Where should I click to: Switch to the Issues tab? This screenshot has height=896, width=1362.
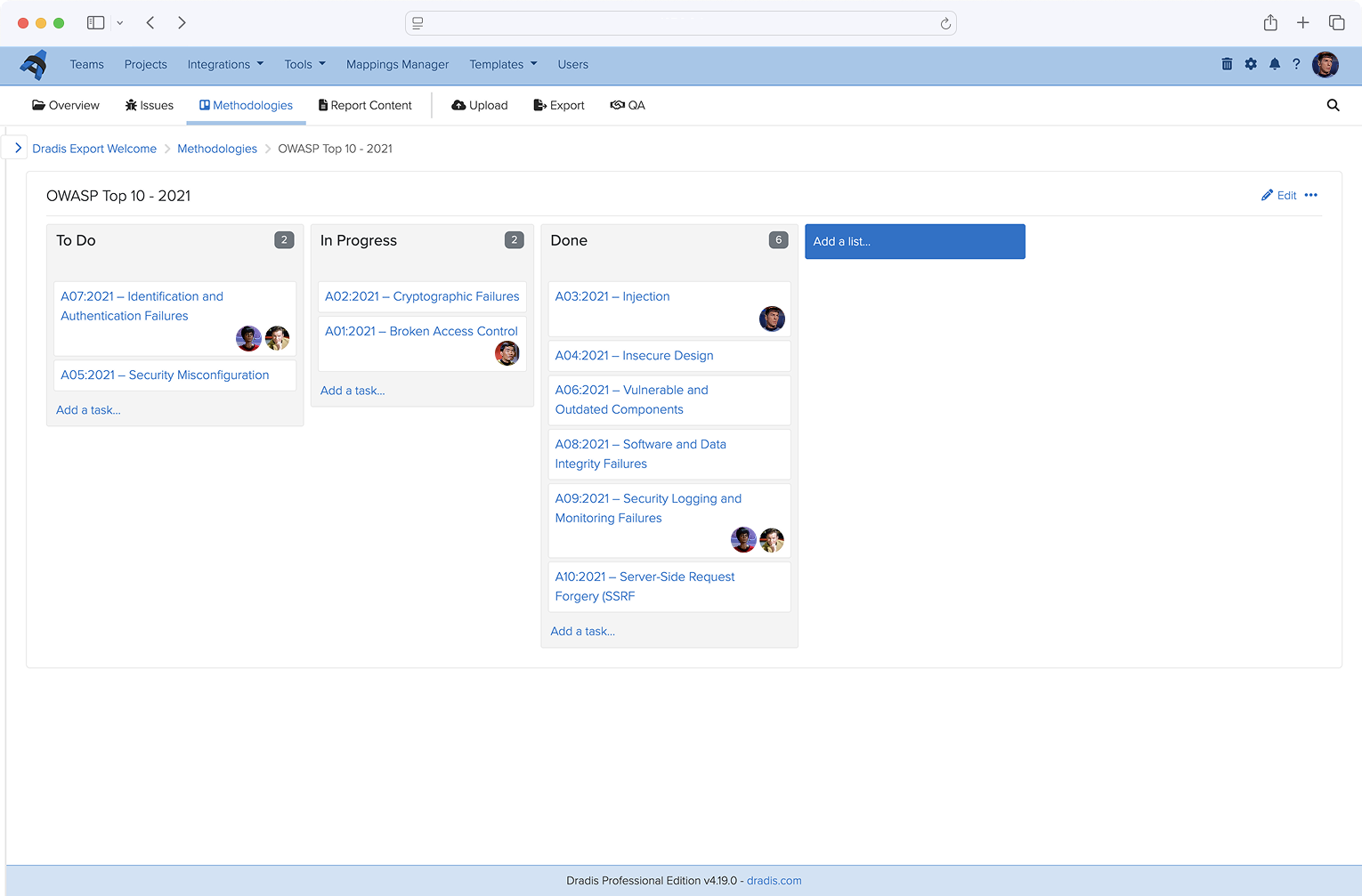[149, 105]
